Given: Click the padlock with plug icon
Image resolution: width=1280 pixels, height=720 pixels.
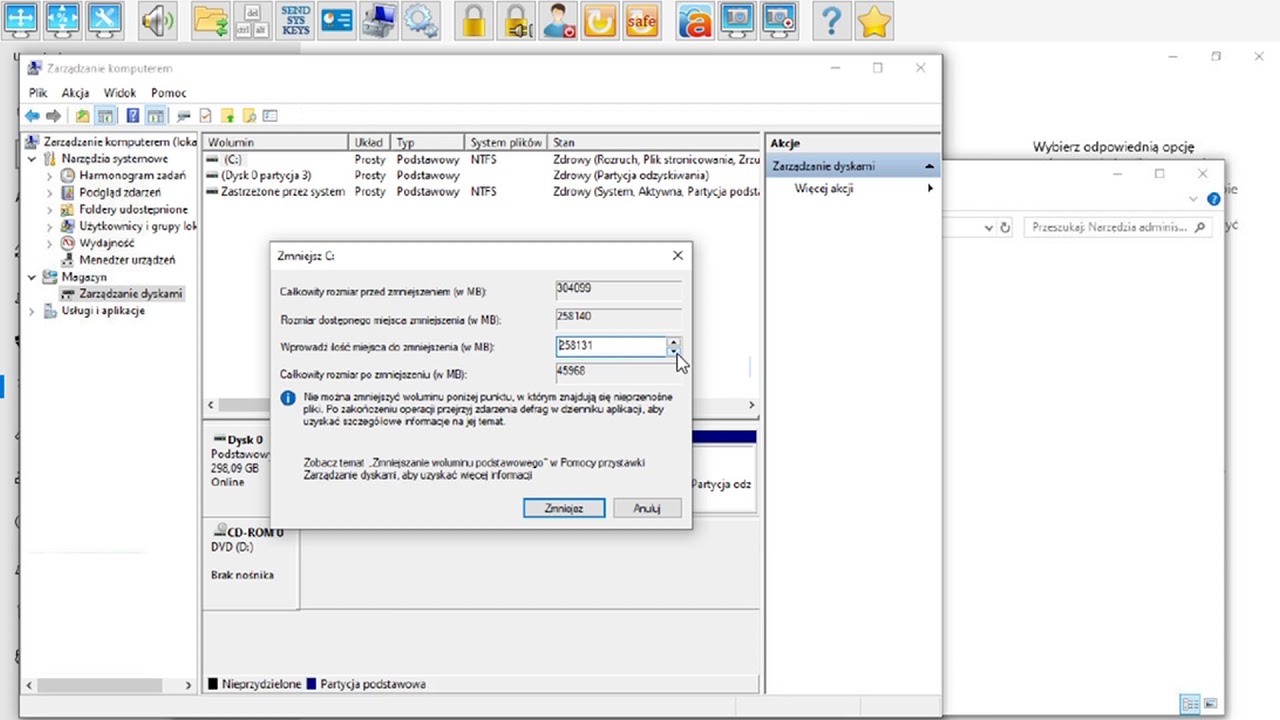Looking at the screenshot, I should [516, 18].
